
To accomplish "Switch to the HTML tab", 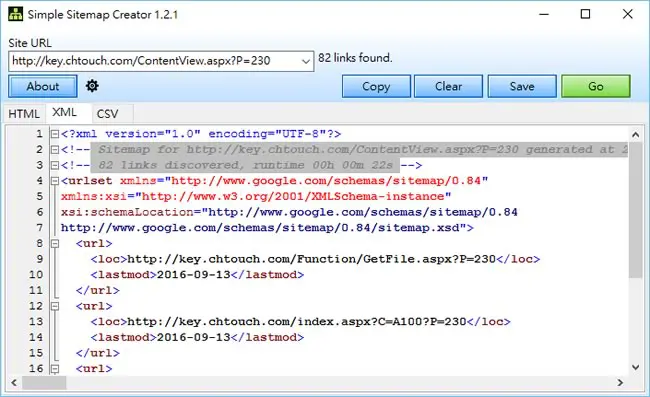I will (24, 114).
